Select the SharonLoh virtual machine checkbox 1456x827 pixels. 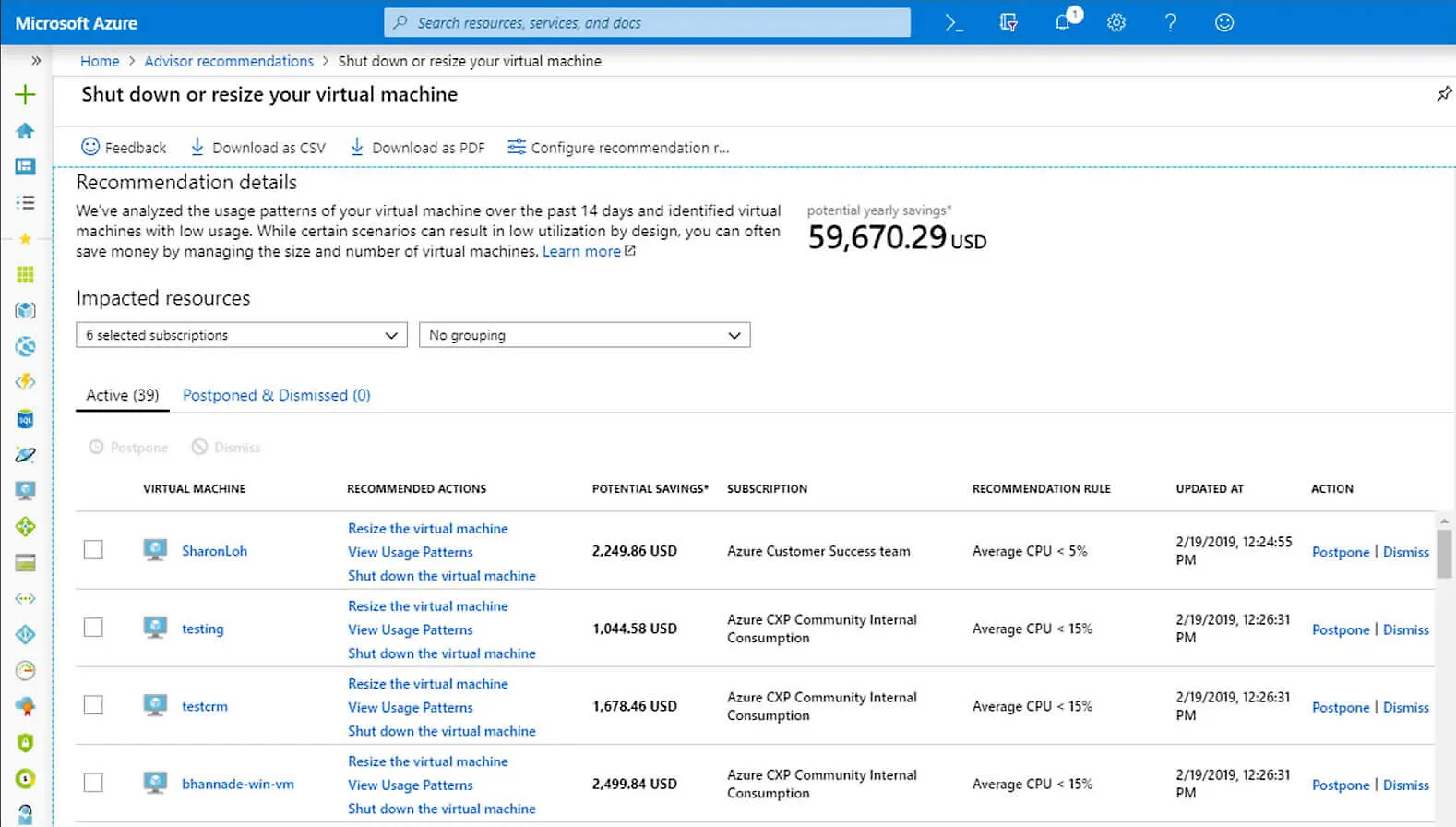click(93, 550)
